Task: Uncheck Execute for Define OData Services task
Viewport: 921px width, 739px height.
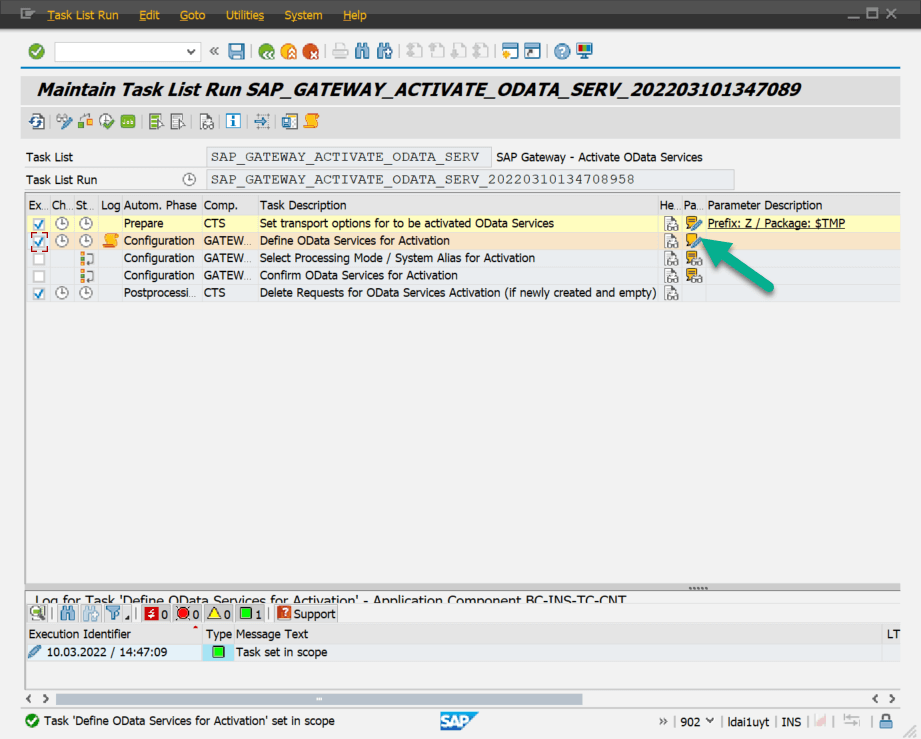Action: [39, 241]
